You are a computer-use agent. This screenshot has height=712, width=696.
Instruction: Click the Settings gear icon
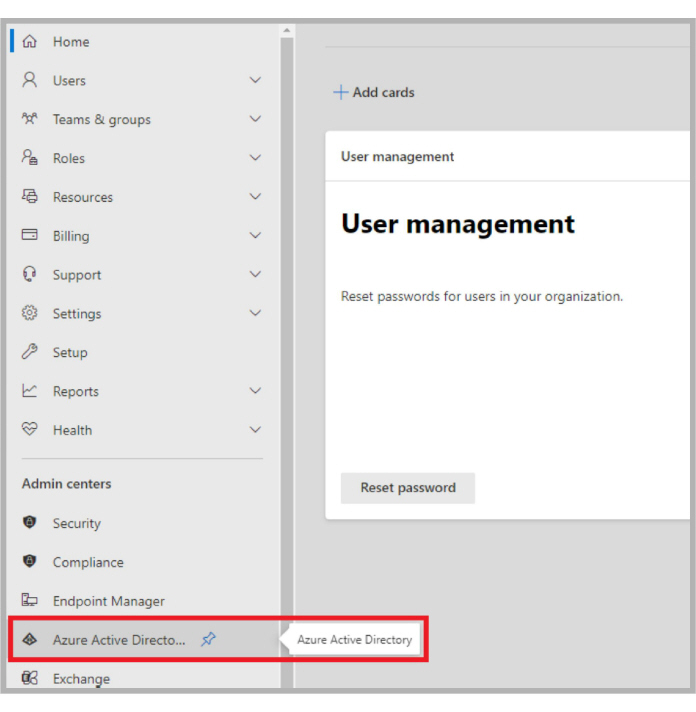pos(30,313)
